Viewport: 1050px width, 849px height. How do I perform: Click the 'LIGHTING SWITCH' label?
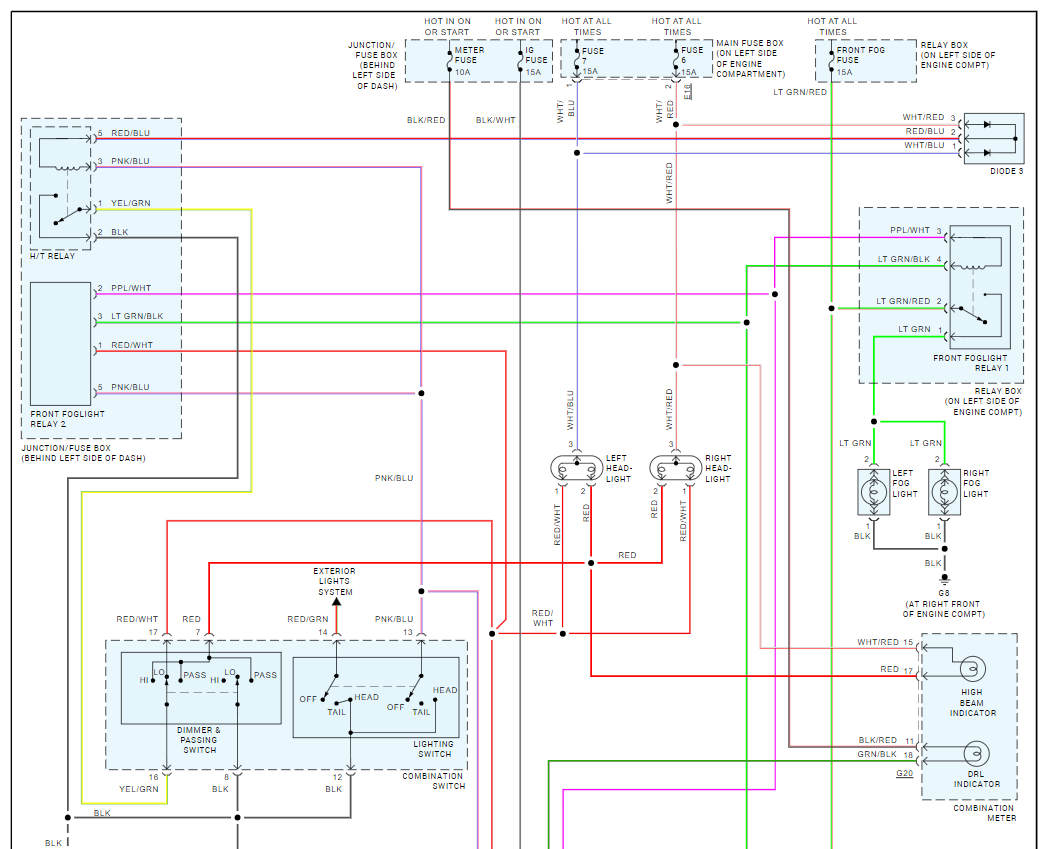[x=433, y=749]
